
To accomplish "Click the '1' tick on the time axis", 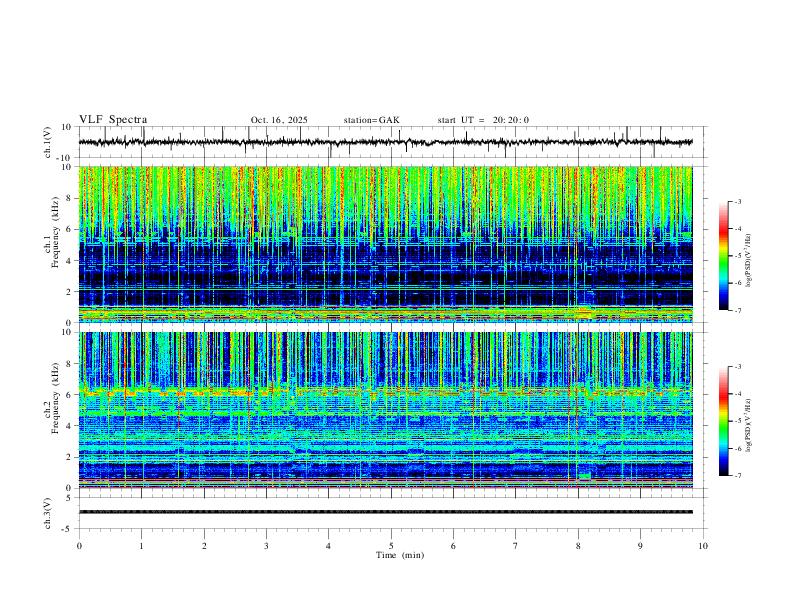I will pos(141,546).
